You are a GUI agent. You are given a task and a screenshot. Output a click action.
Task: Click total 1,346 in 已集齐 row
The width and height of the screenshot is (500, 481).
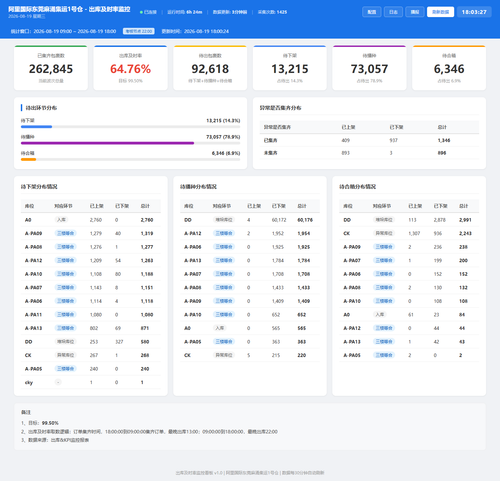click(444, 140)
